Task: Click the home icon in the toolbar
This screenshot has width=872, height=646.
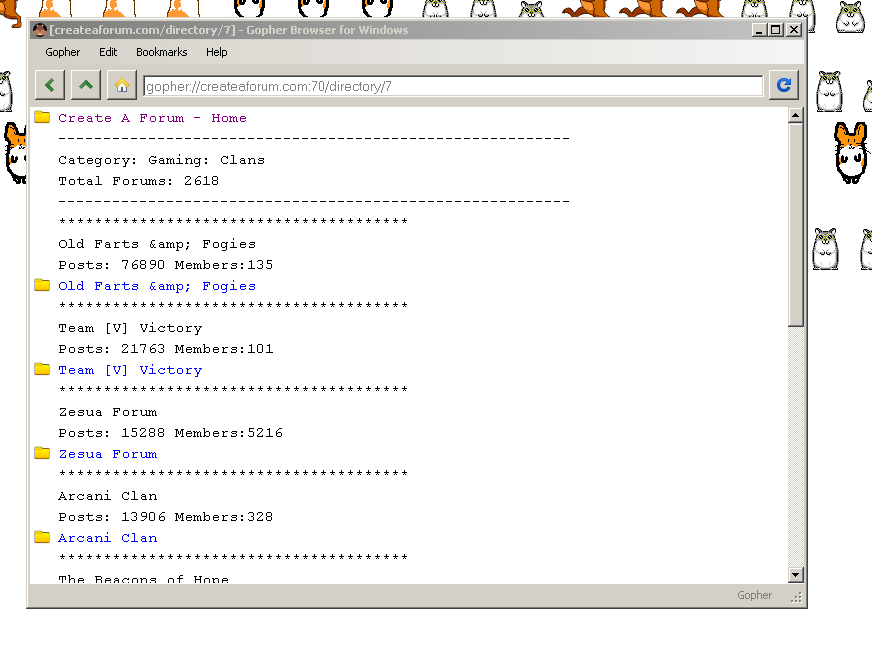Action: pos(121,85)
